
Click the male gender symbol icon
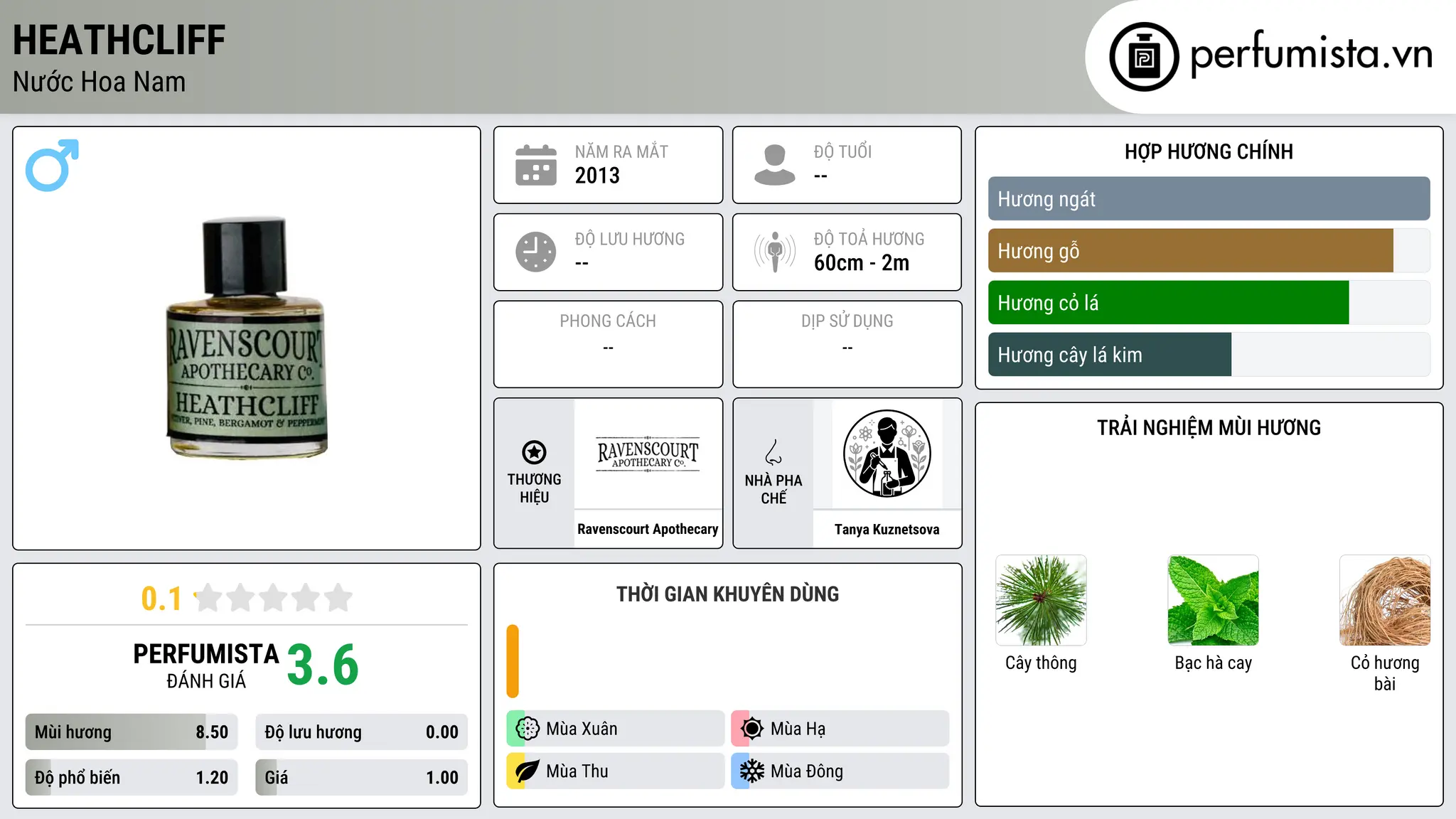click(52, 165)
